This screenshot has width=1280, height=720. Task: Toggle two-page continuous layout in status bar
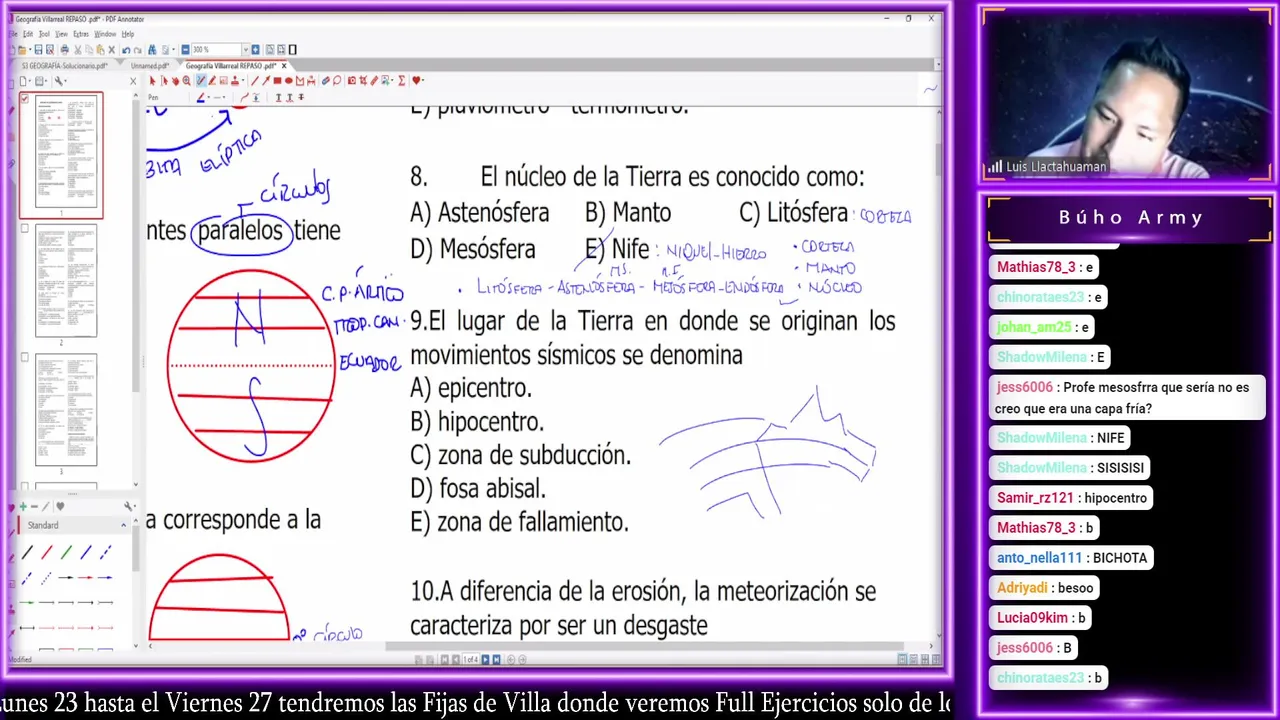pyautogui.click(x=935, y=659)
